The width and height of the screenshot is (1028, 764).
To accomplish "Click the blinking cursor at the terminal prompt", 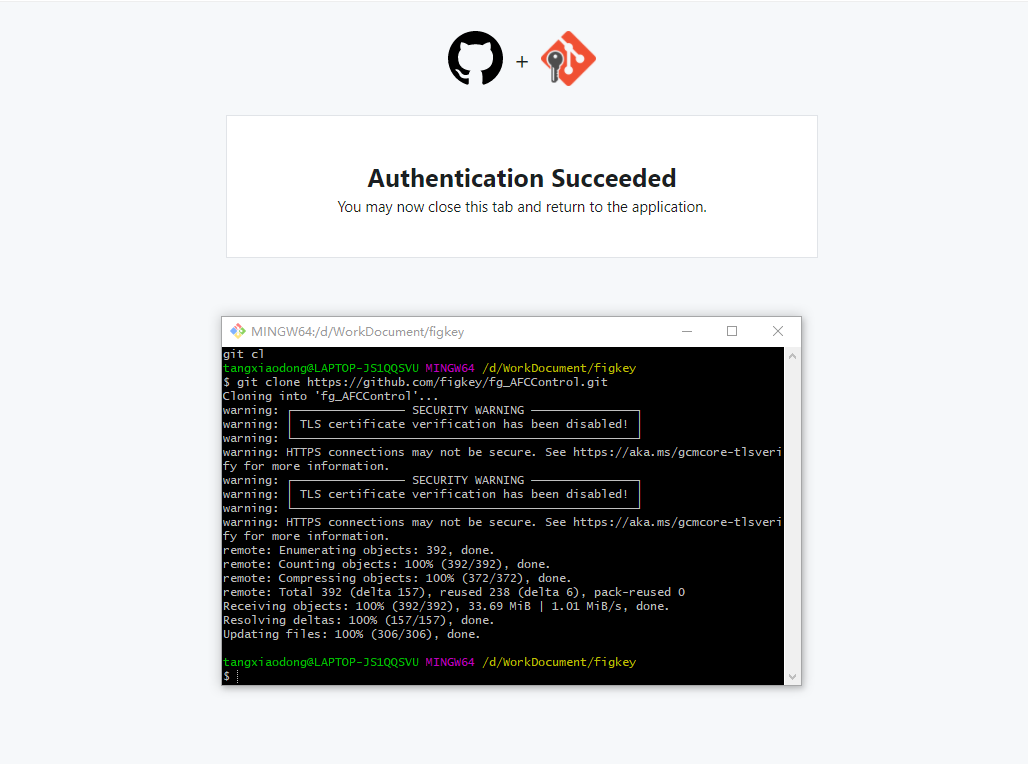I will [235, 675].
